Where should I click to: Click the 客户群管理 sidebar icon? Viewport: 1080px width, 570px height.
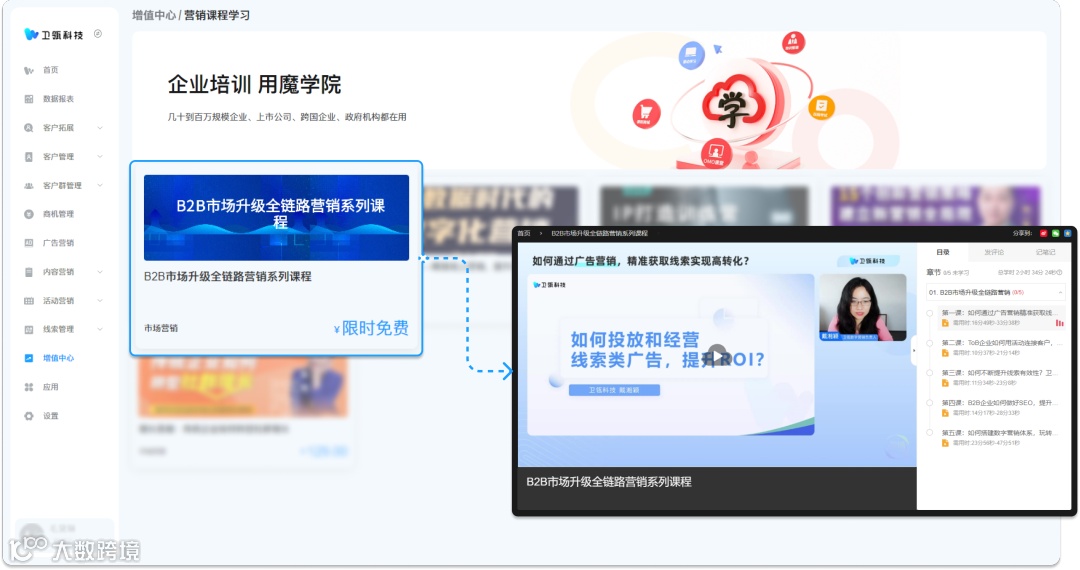pyautogui.click(x=29, y=186)
